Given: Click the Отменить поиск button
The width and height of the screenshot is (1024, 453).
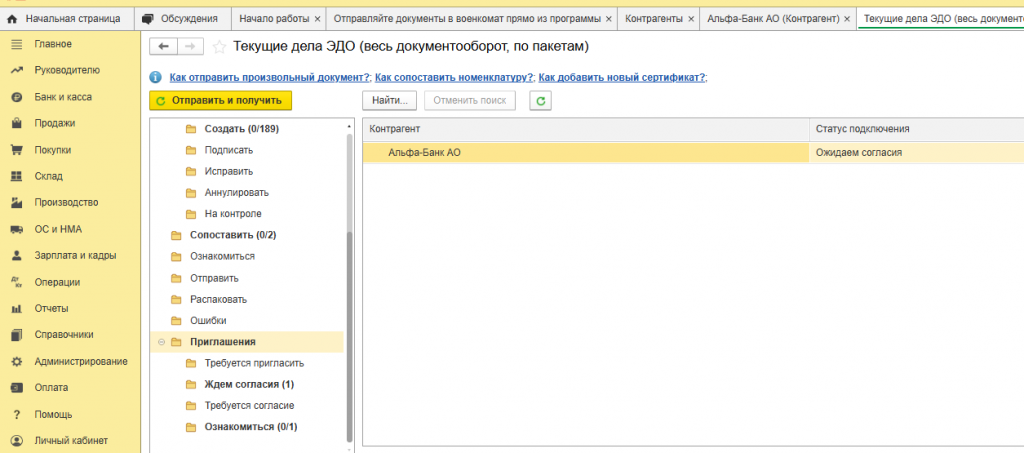Looking at the screenshot, I should coord(470,101).
